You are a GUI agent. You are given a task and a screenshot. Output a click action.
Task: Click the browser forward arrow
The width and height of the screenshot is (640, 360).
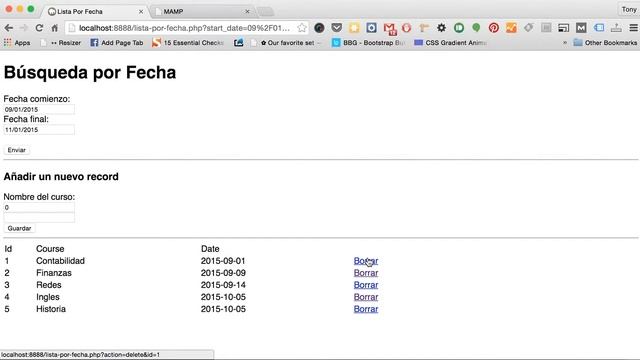(24, 28)
